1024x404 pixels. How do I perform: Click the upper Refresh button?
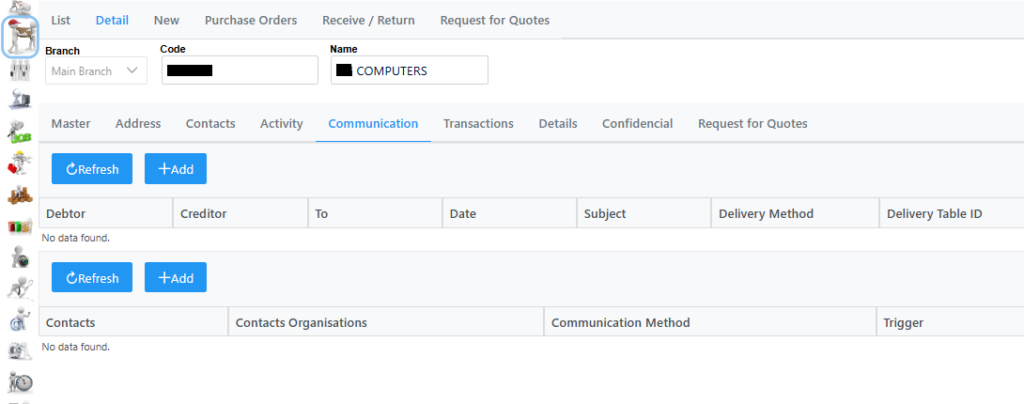point(92,169)
